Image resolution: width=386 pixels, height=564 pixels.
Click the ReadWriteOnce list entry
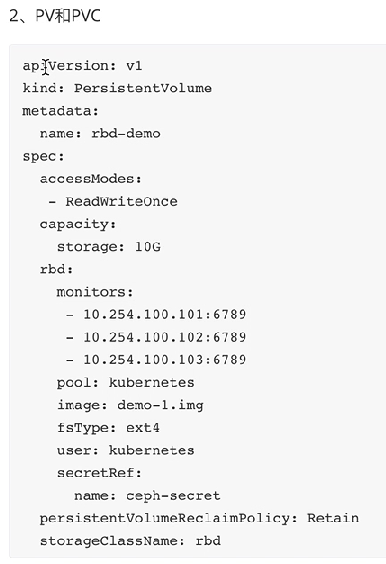(x=121, y=201)
